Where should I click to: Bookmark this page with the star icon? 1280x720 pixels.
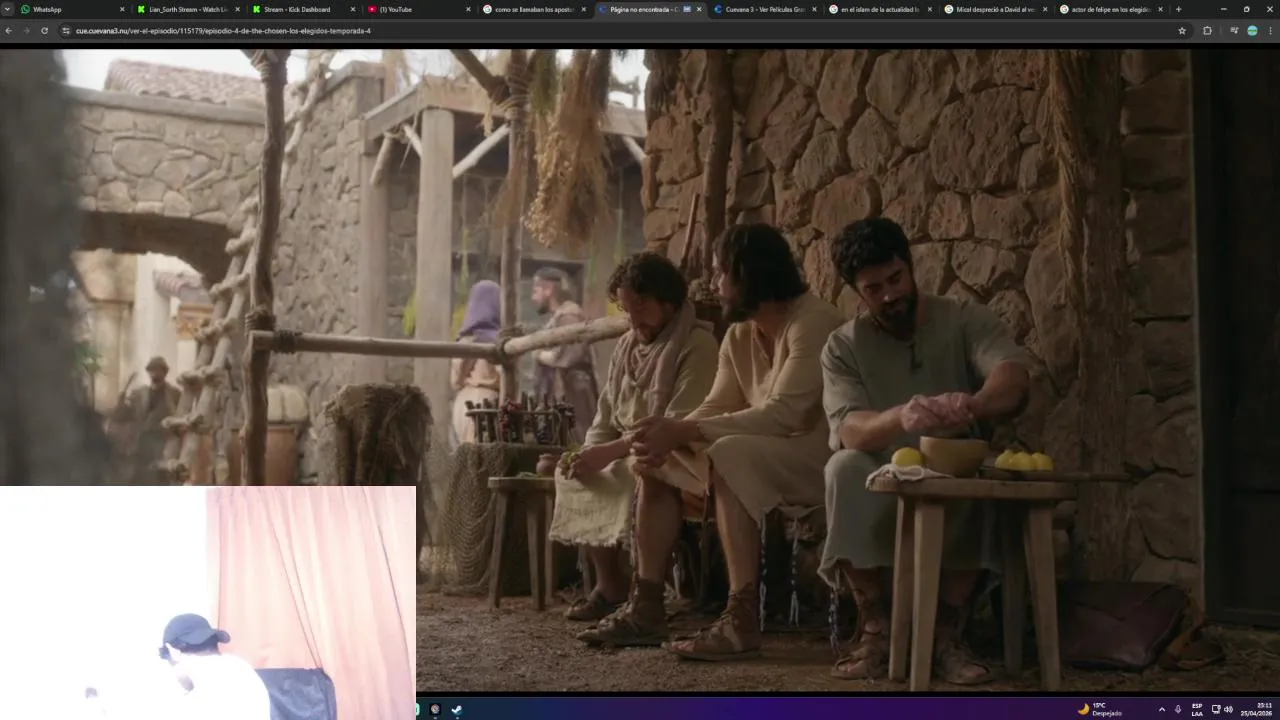(1182, 31)
